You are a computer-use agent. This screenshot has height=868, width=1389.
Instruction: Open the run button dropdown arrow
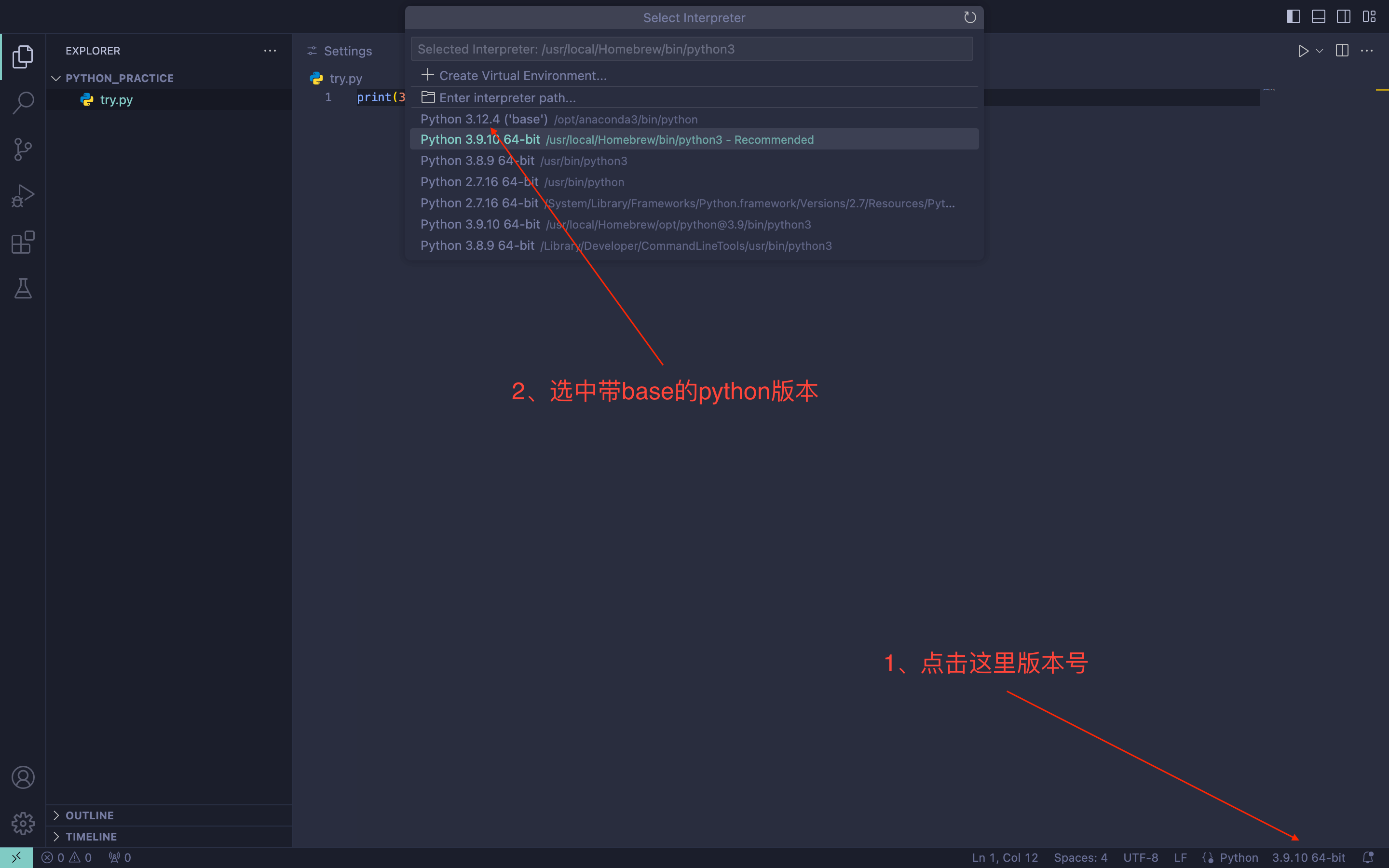click(x=1320, y=51)
